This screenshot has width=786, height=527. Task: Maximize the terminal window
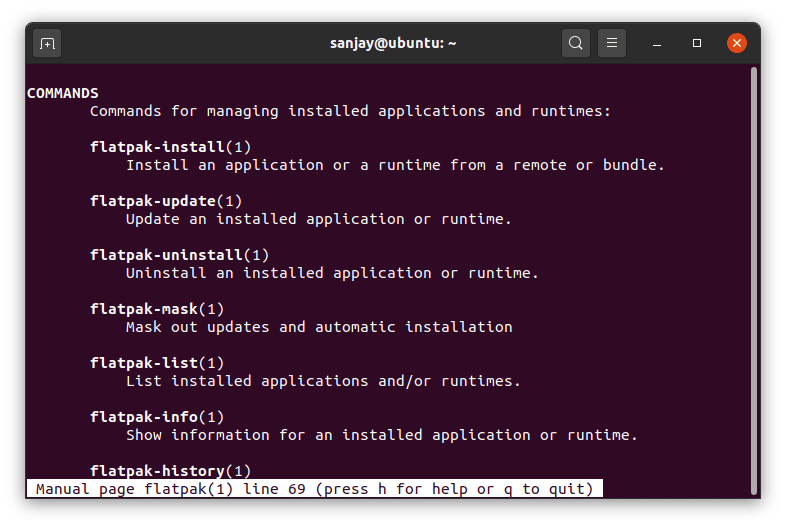(x=697, y=44)
